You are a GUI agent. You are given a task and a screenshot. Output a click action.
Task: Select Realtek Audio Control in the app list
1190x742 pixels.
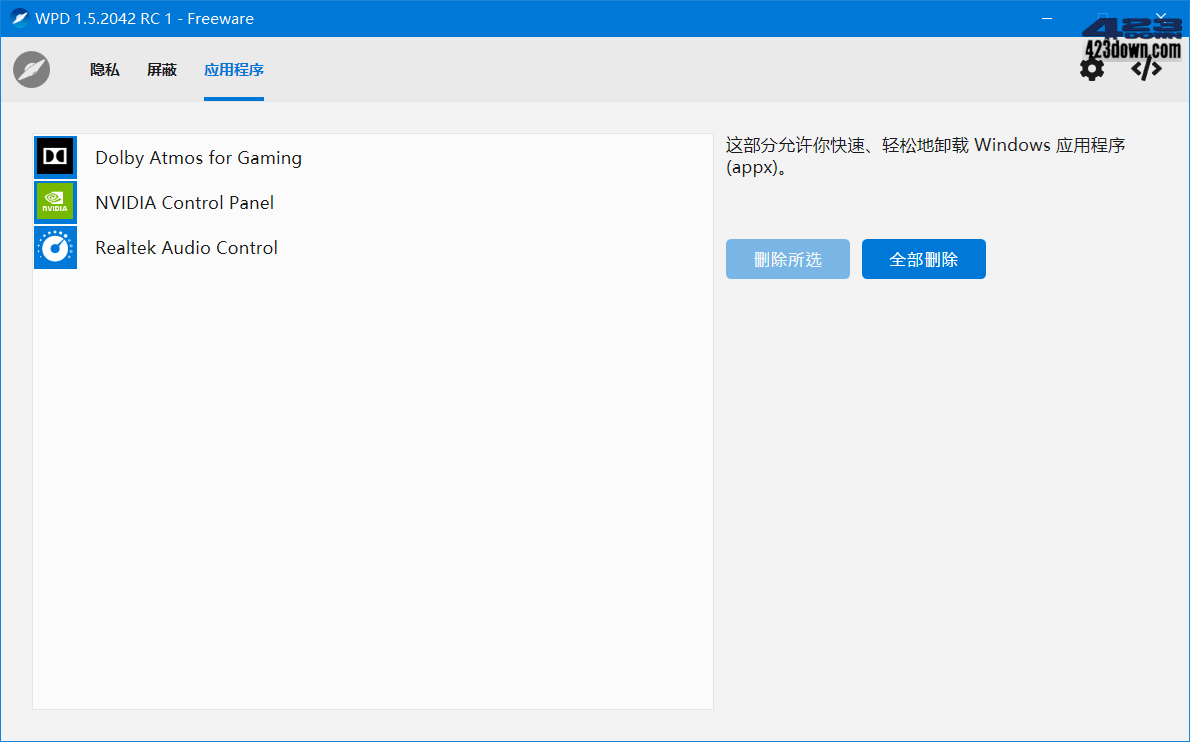point(186,247)
